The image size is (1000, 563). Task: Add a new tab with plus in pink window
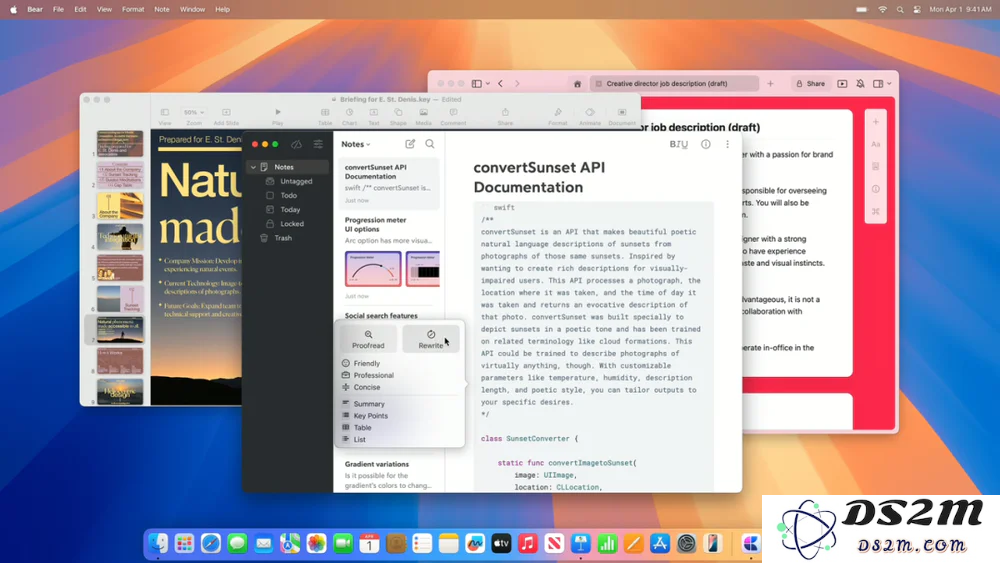point(770,84)
